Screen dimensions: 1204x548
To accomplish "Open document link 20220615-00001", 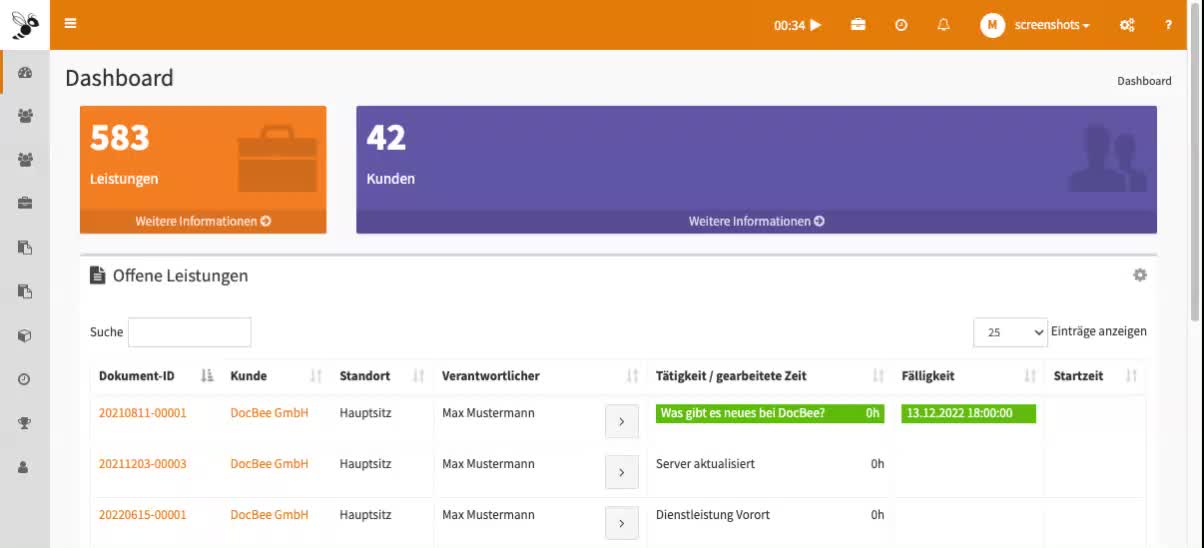I will 142,515.
